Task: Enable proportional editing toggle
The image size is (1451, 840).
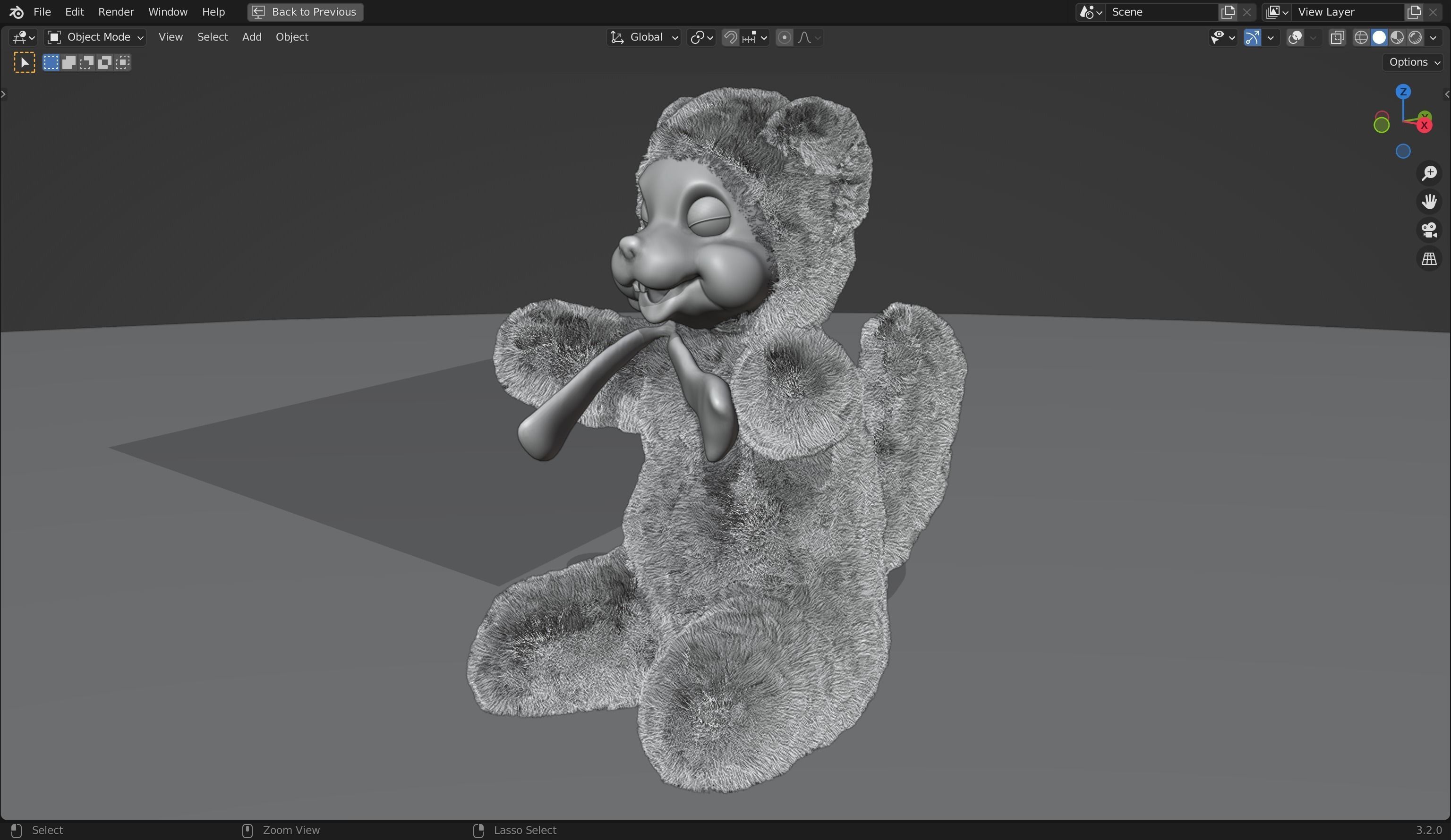Action: tap(784, 37)
